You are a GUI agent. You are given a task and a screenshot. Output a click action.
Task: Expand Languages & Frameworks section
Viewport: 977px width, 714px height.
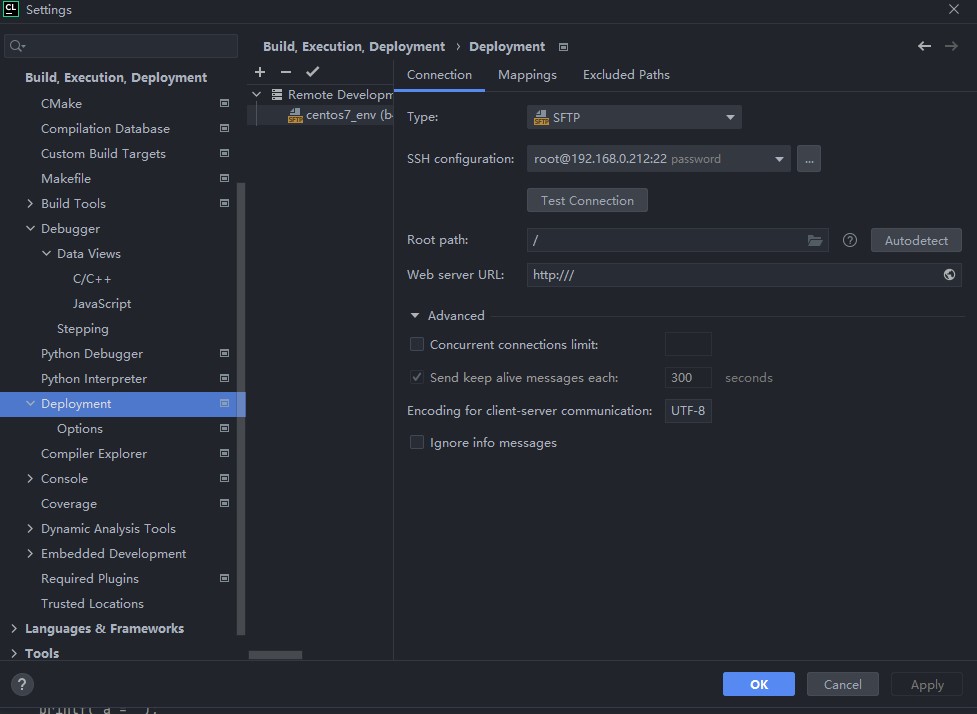tap(14, 629)
